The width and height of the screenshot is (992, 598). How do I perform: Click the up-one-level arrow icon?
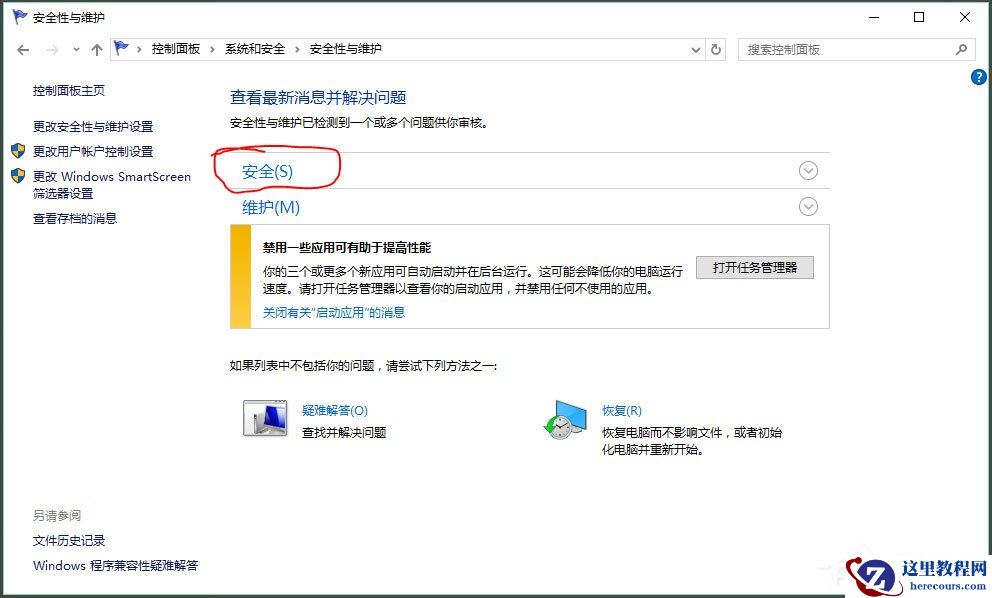(x=97, y=49)
